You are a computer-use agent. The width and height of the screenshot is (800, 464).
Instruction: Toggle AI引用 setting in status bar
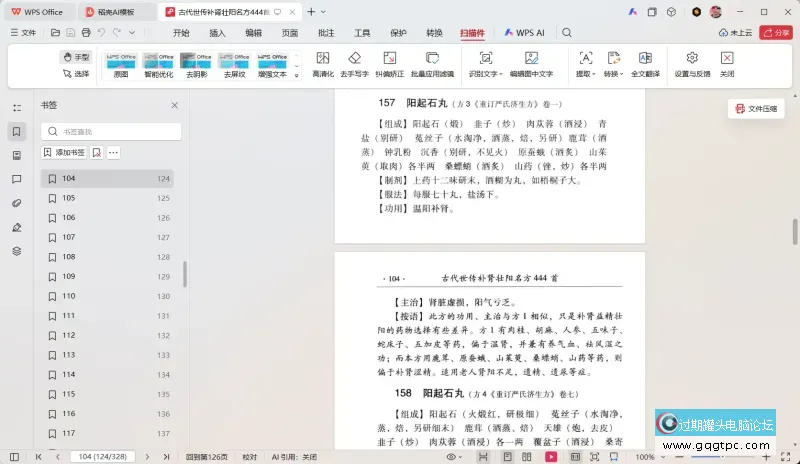point(294,457)
